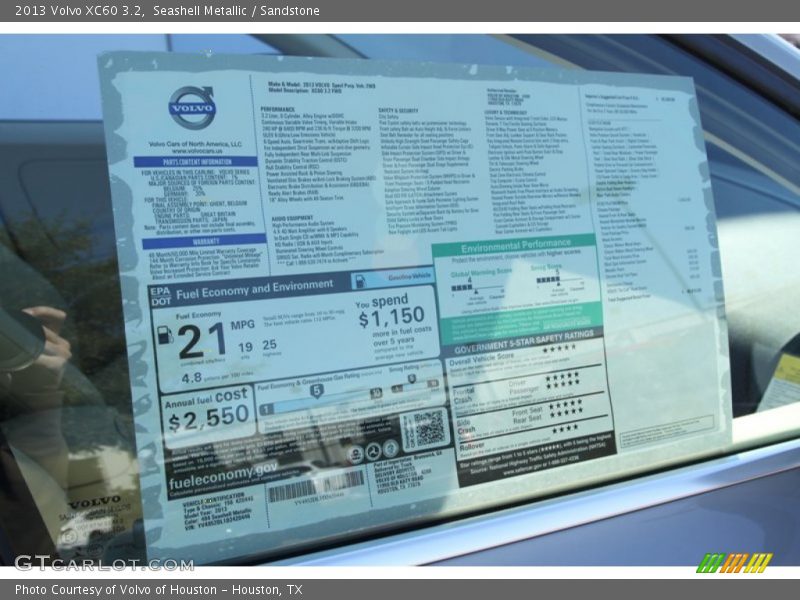Select the Government 5-Star Safety Ratings header

[x=523, y=343]
